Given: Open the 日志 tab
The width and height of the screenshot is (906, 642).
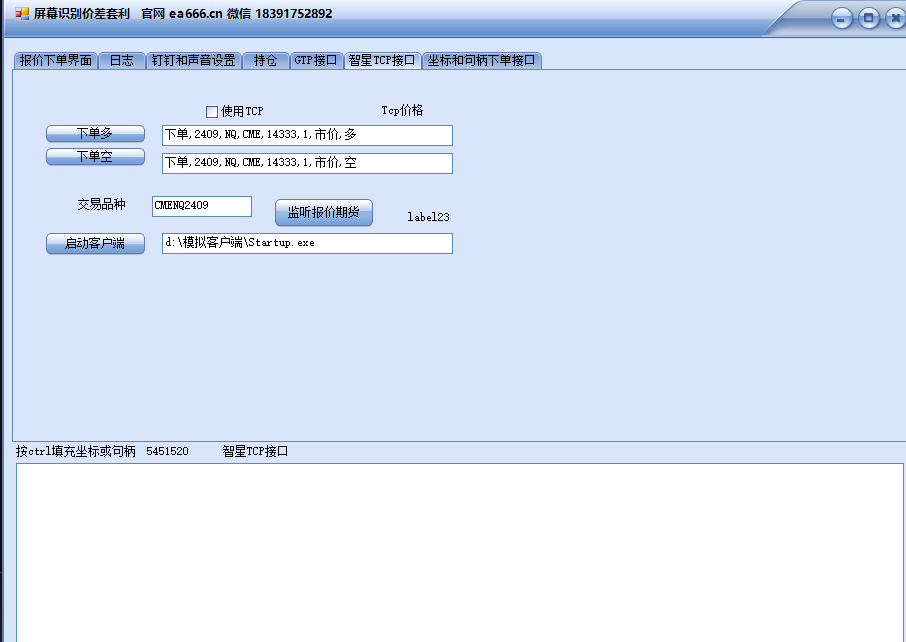Looking at the screenshot, I should (121, 60).
